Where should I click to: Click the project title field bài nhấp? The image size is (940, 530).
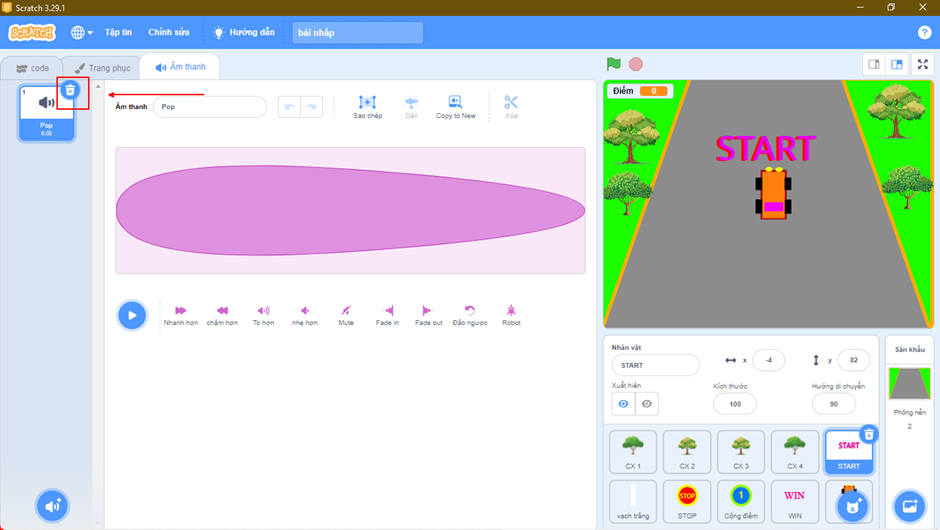357,32
